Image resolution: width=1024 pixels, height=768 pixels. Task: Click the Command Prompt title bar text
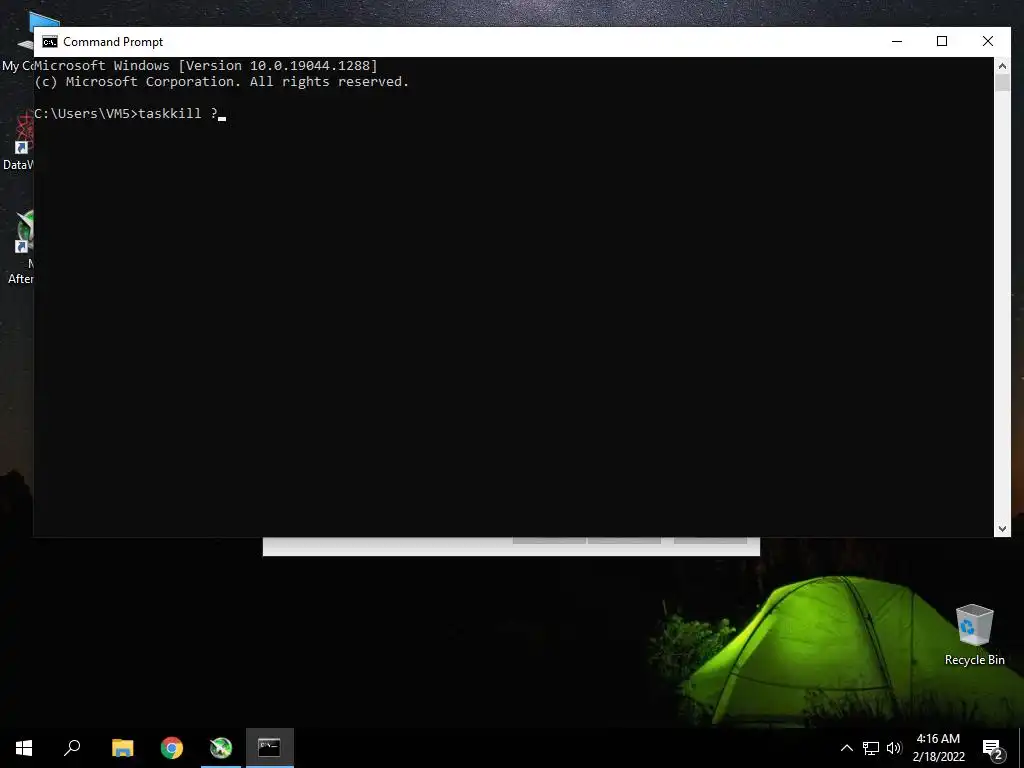tap(113, 42)
